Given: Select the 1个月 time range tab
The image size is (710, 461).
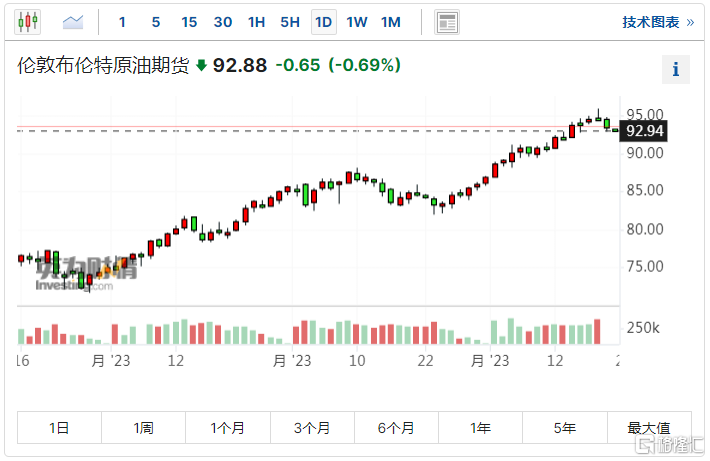Looking at the screenshot, I should [228, 428].
